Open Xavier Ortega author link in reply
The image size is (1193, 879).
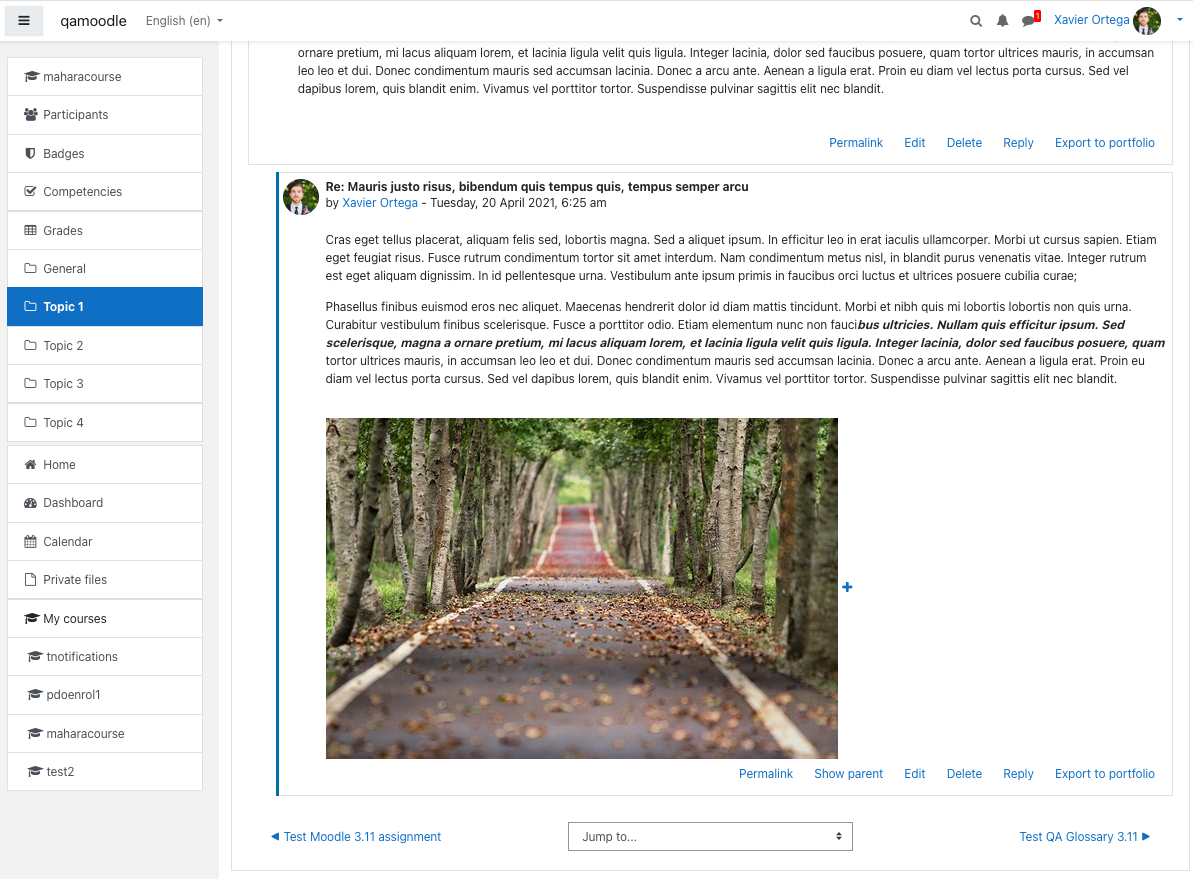(x=380, y=202)
